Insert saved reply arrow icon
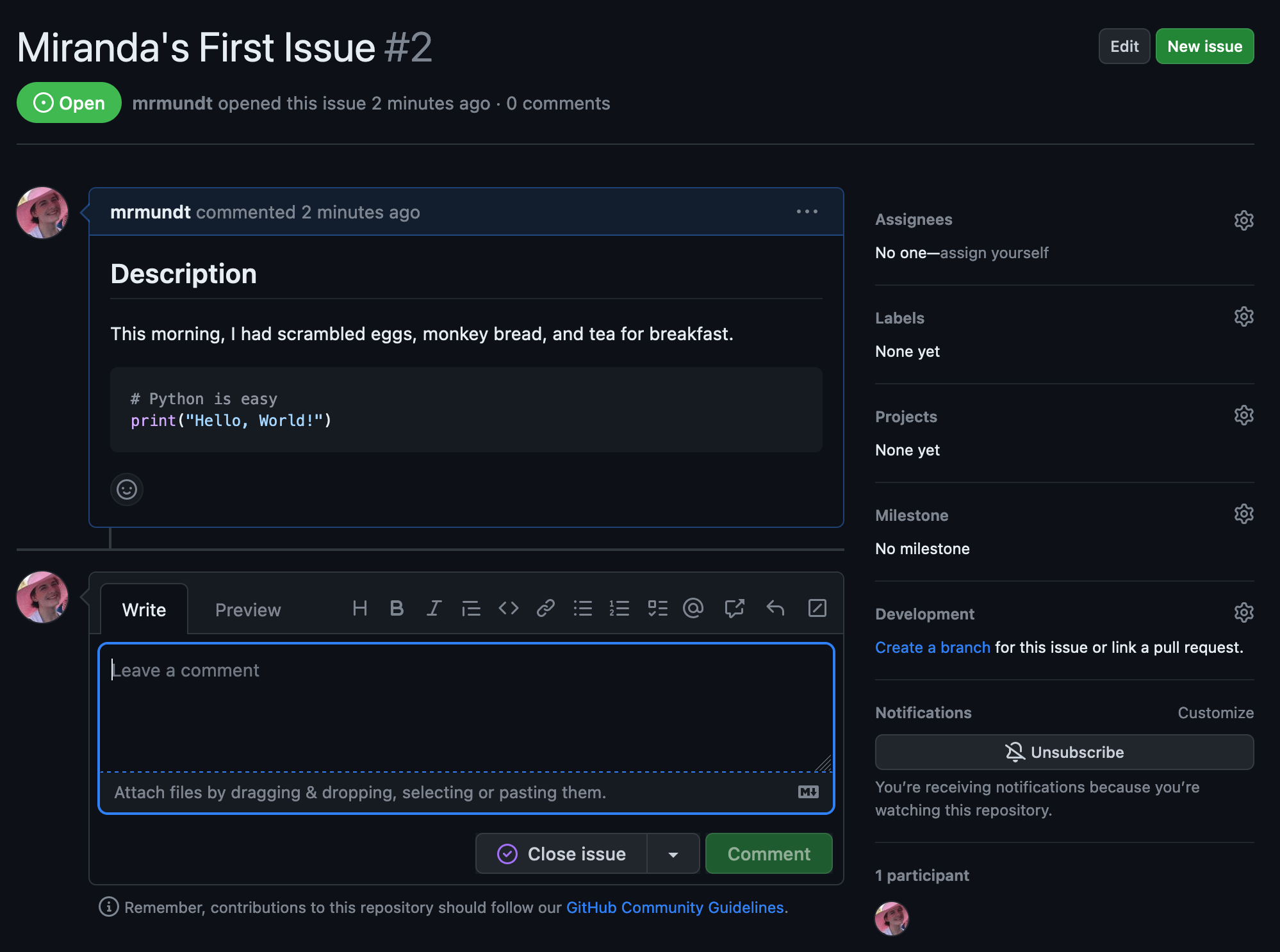This screenshot has width=1280, height=952. pyautogui.click(x=775, y=608)
